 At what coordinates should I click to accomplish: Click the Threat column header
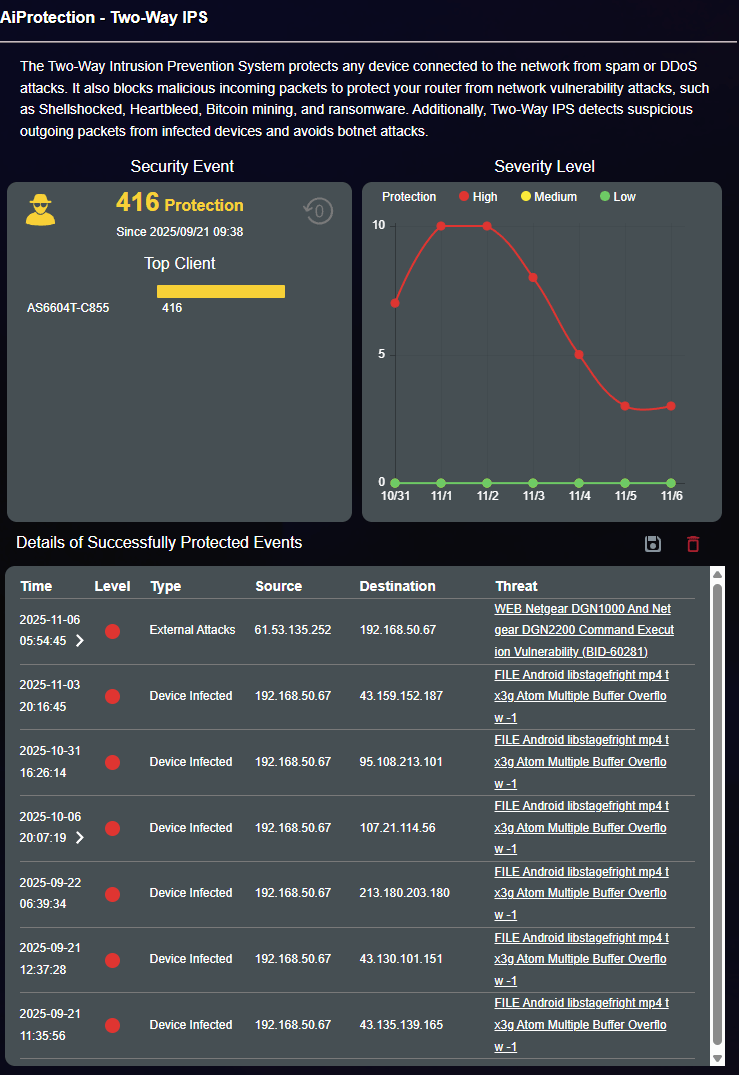pyautogui.click(x=516, y=586)
